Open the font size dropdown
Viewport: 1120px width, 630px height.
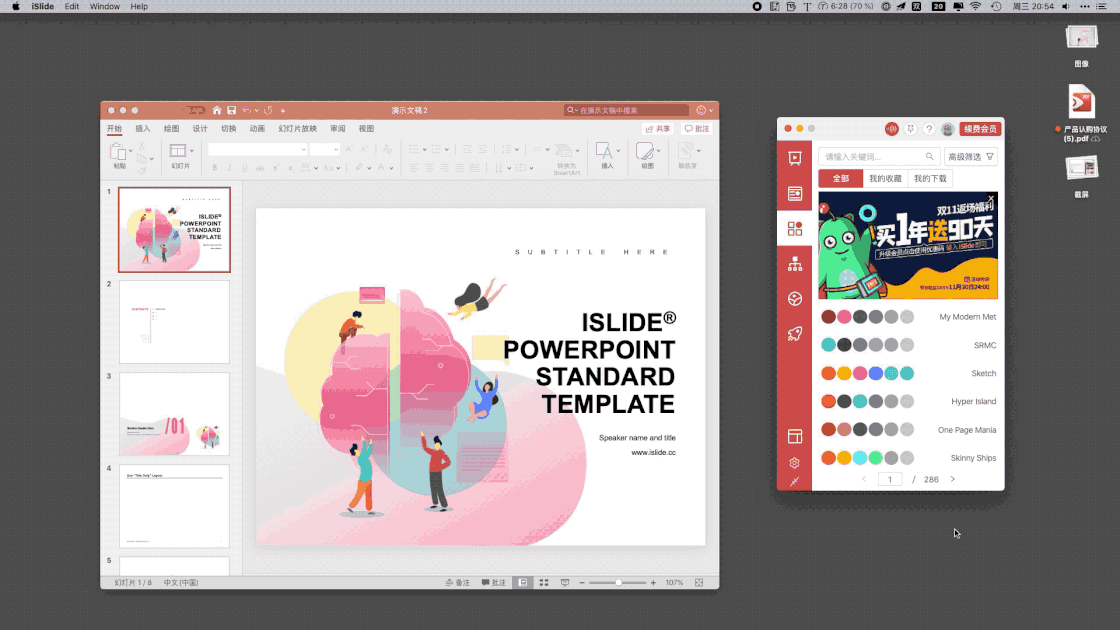[335, 149]
